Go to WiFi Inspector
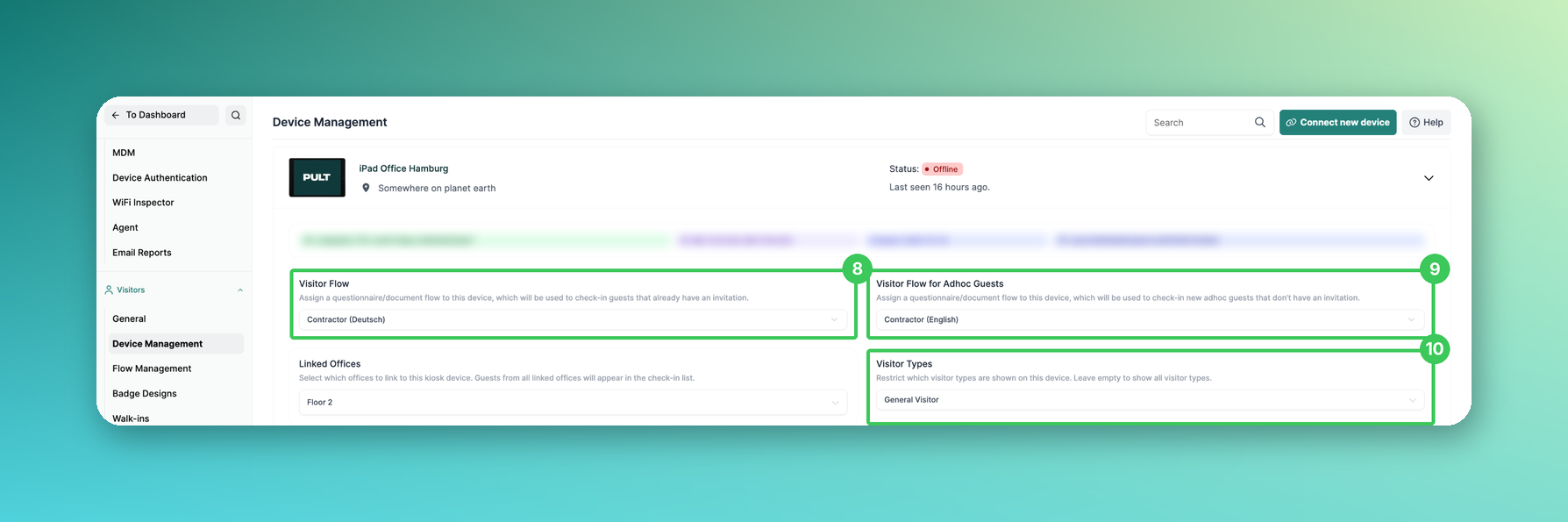 click(x=143, y=203)
